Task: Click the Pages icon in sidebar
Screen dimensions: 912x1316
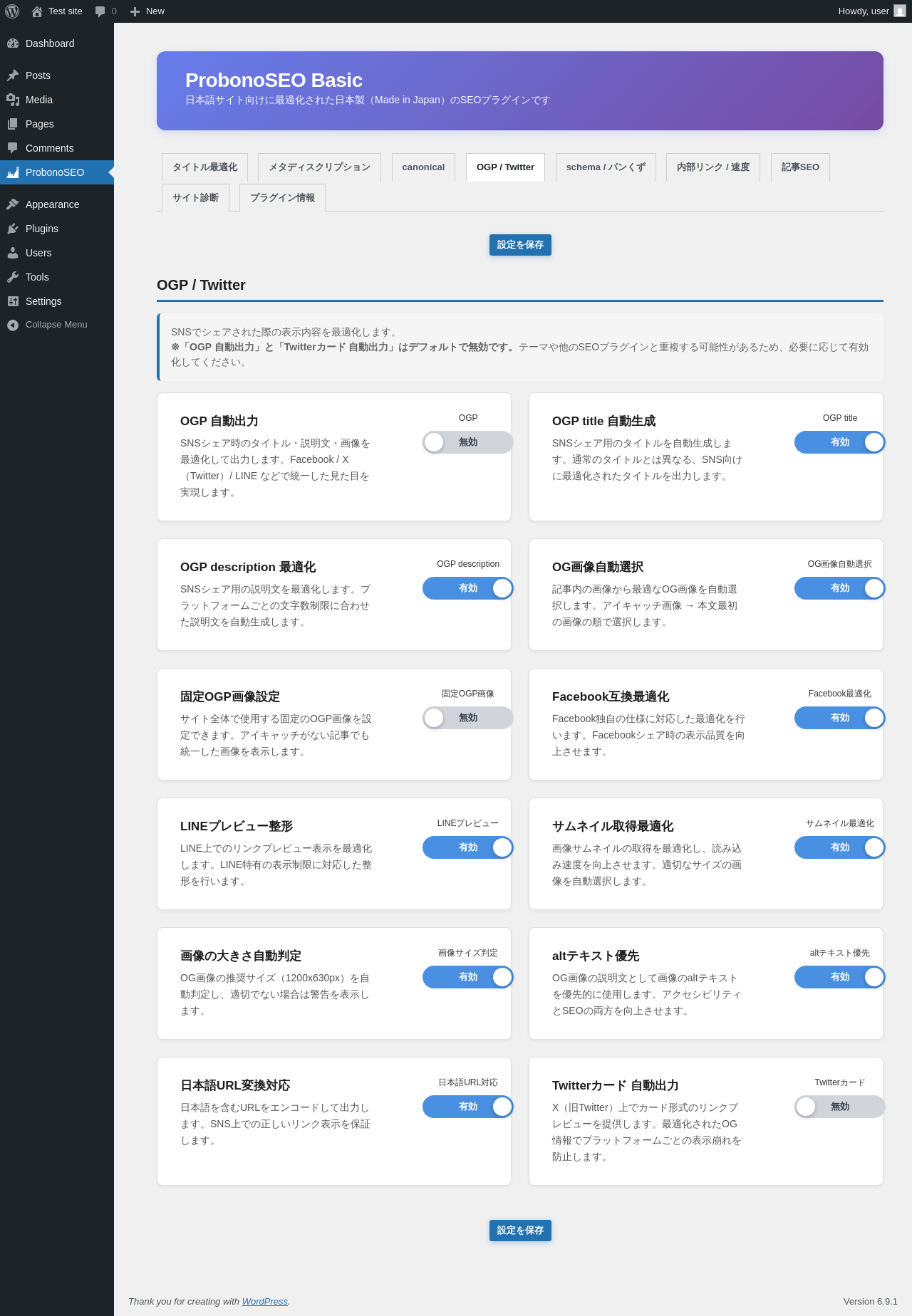Action: tap(13, 124)
